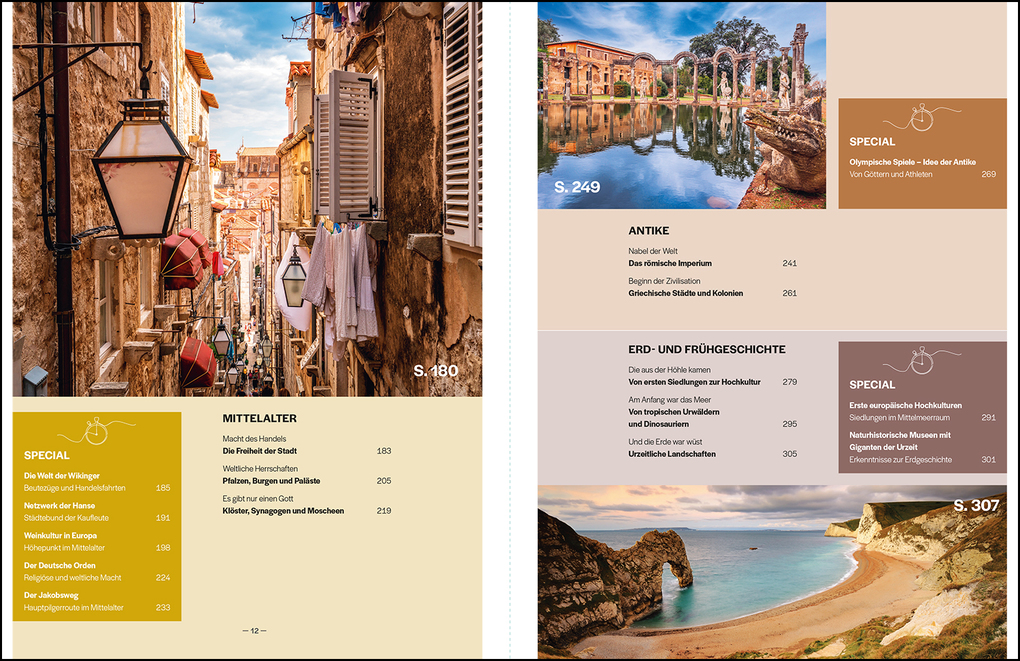Open the coastal rock arch beach photo
This screenshot has width=1020, height=661.
coord(772,571)
